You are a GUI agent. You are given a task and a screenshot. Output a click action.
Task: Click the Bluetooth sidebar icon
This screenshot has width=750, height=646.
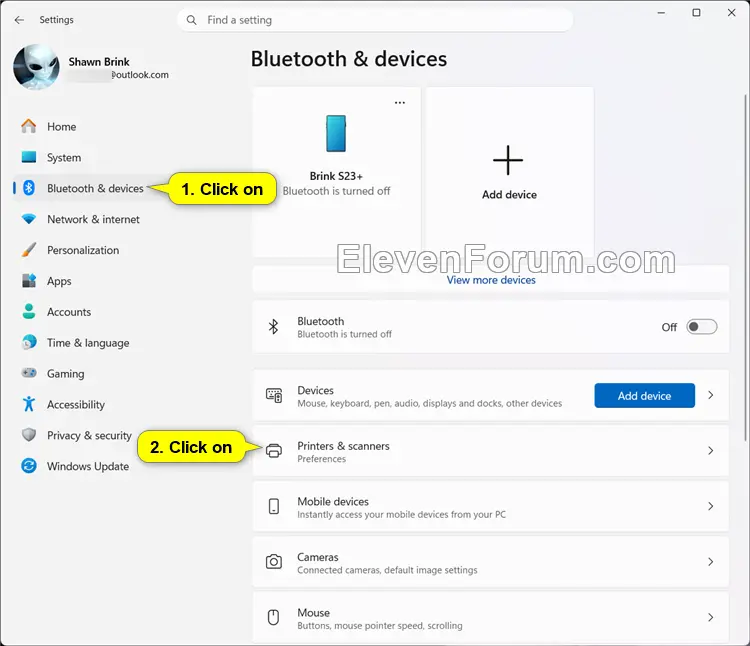(29, 188)
